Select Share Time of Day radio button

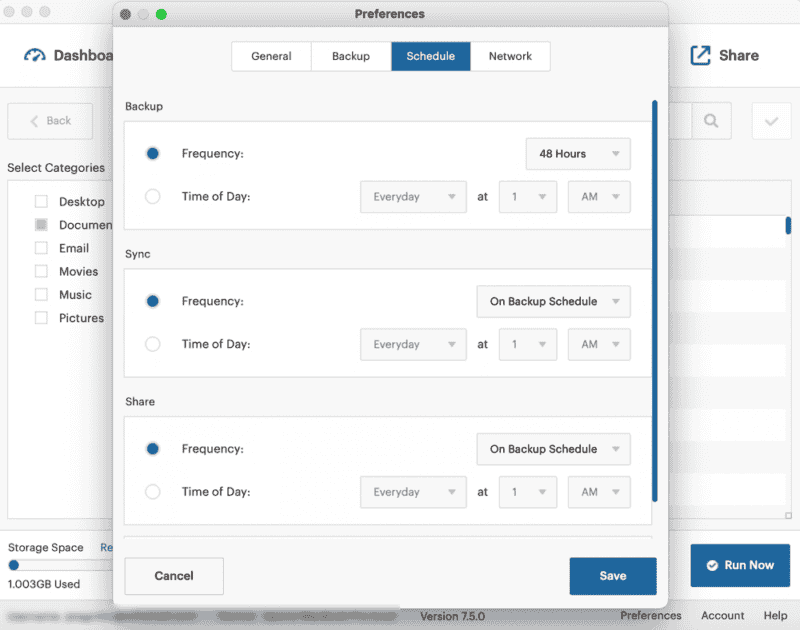tap(152, 492)
